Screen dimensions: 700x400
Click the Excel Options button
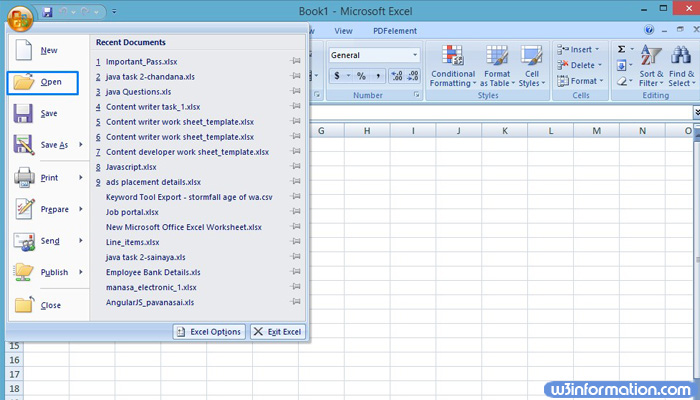click(209, 332)
